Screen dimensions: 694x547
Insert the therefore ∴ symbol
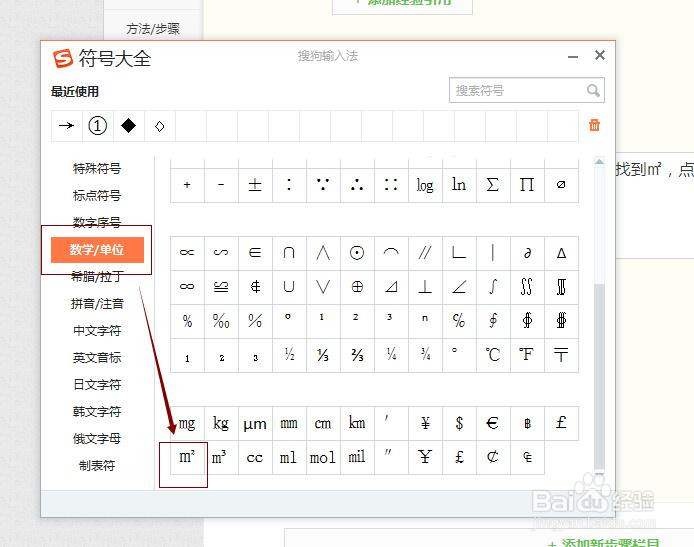[357, 185]
